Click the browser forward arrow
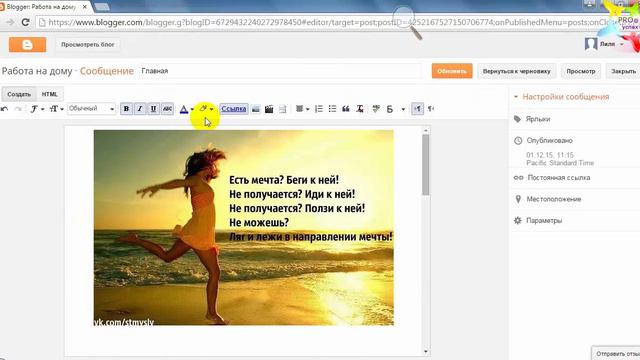 coord(10,22)
